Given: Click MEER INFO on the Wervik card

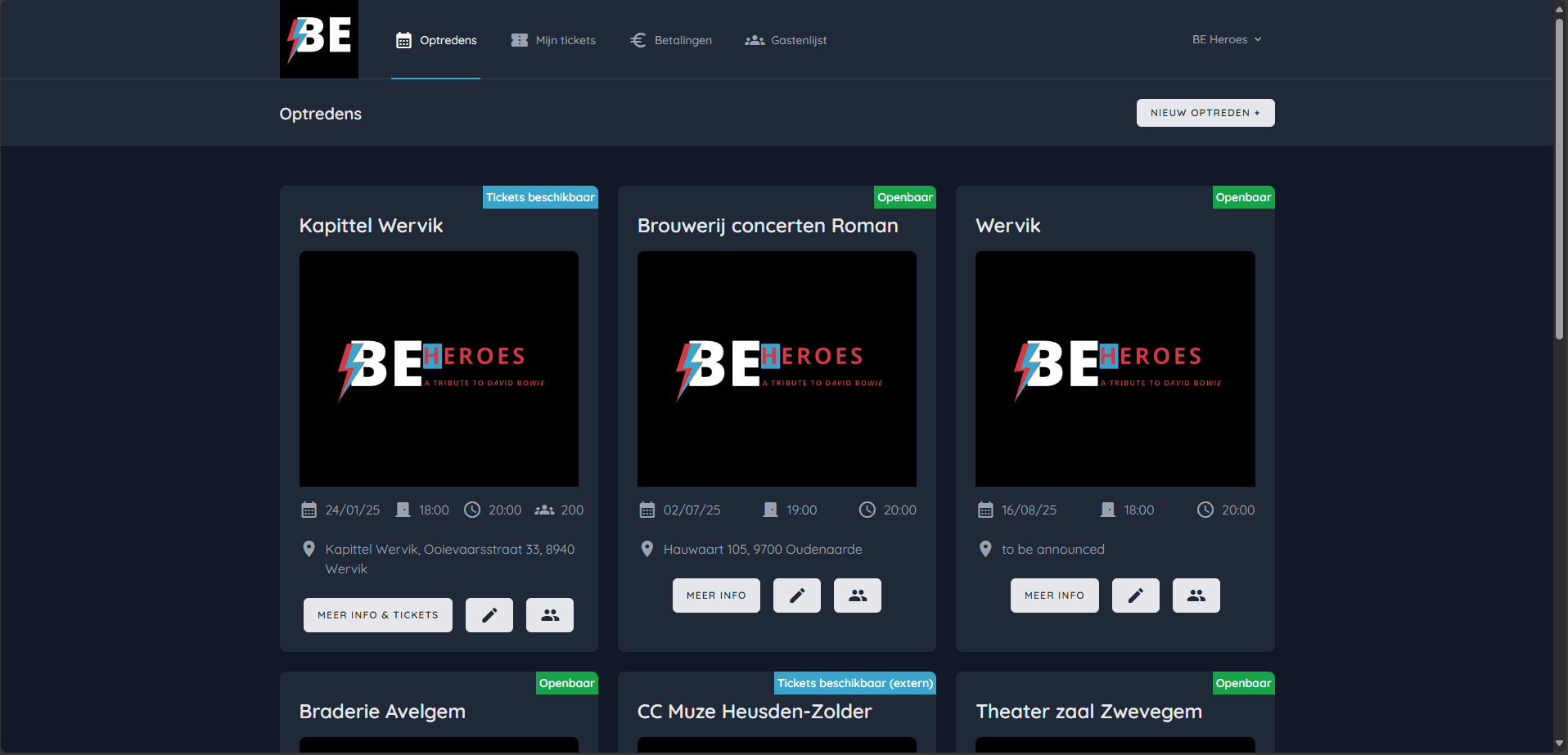Looking at the screenshot, I should (x=1054, y=595).
